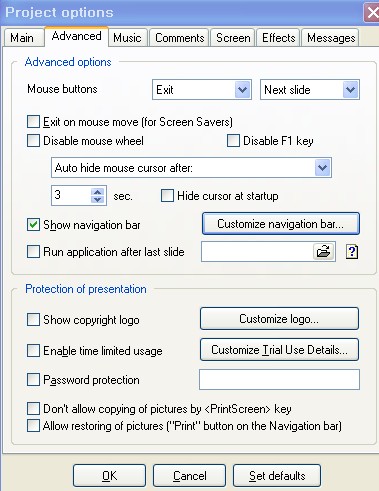Image resolution: width=379 pixels, height=491 pixels.
Task: Decrease seconds with spinner down arrow
Action: pos(97,200)
